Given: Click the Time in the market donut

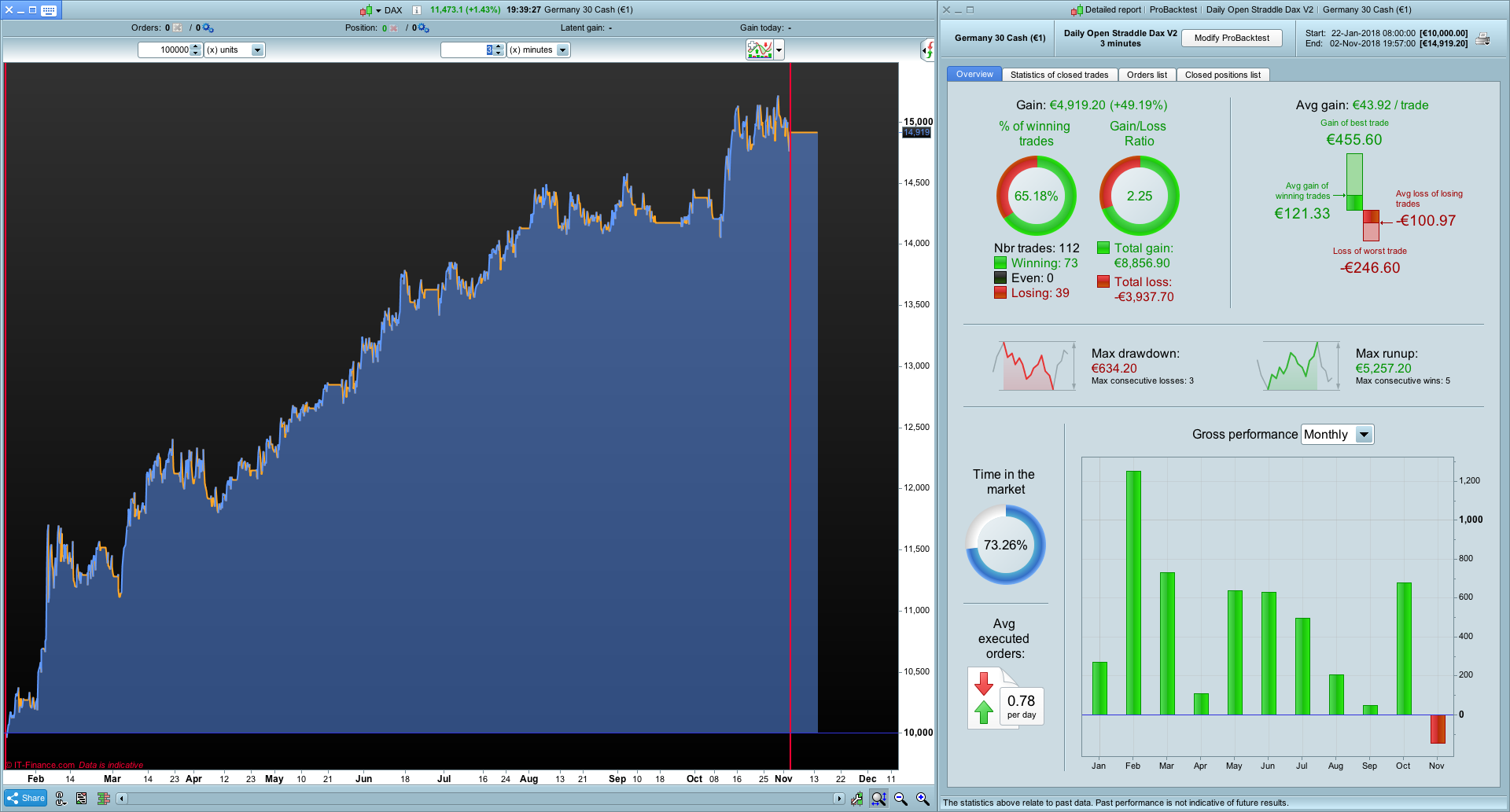Looking at the screenshot, I should (1006, 545).
